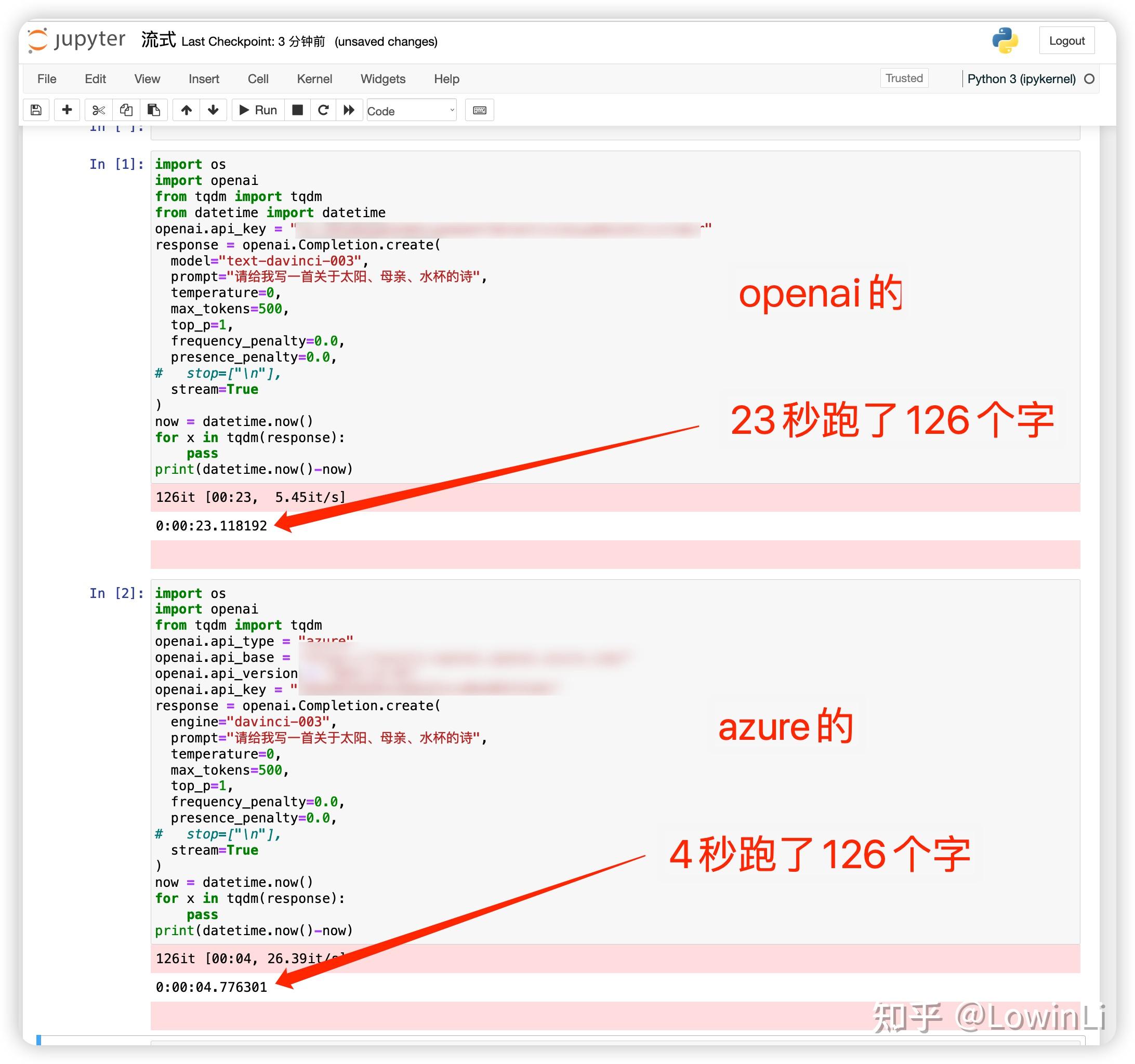This screenshot has height=1064, width=1135.
Task: Insert a new cell with the plus icon
Action: tap(67, 110)
